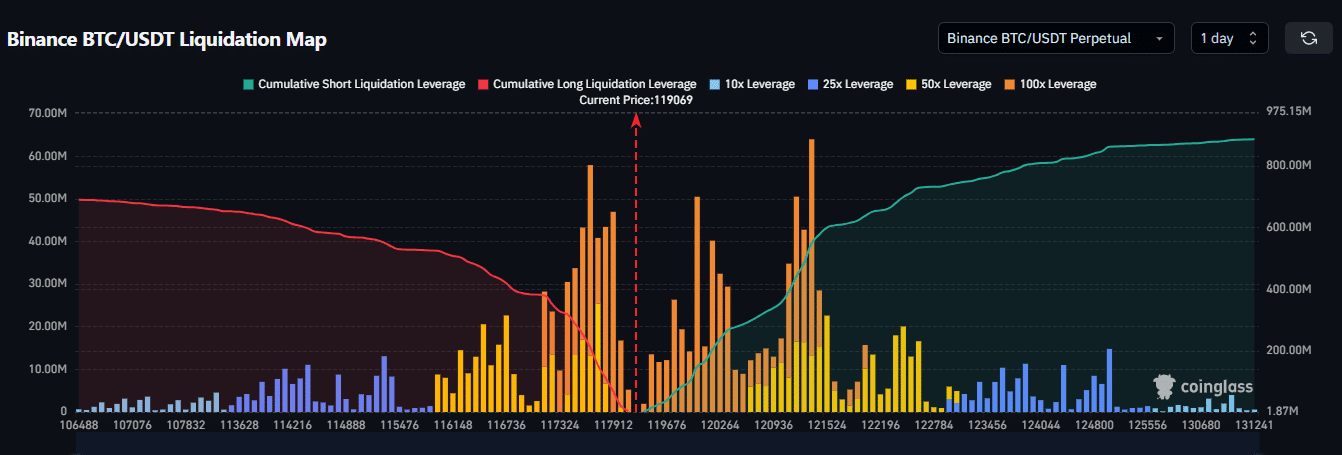Click the red long liquidation legend swatch
Image resolution: width=1342 pixels, height=455 pixels.
click(x=484, y=84)
